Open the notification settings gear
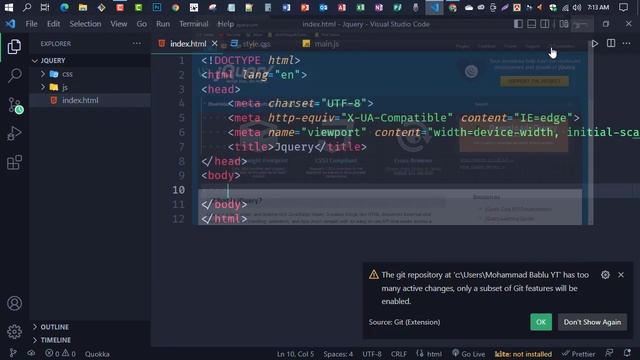This screenshot has width=640, height=360. pyautogui.click(x=605, y=275)
